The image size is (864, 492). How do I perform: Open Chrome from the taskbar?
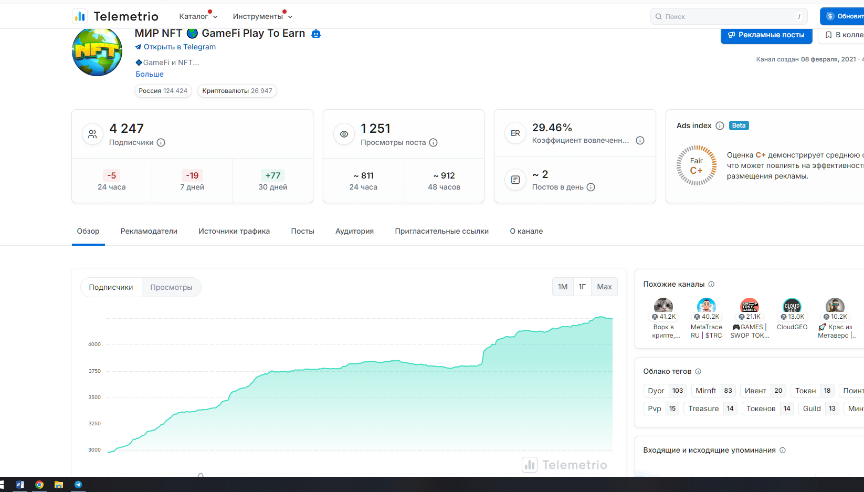[39, 484]
